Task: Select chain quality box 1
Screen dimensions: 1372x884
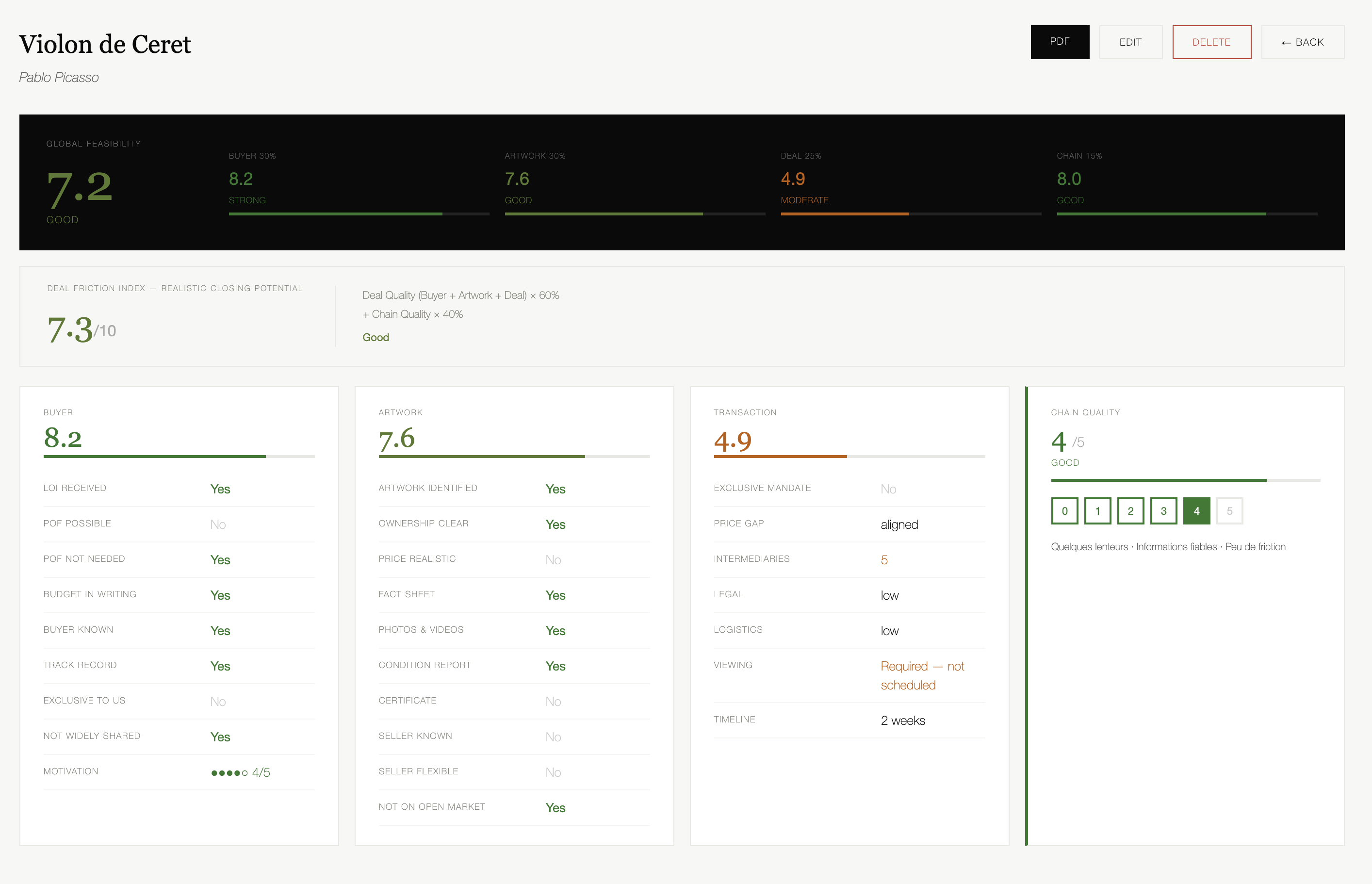Action: coord(1098,511)
